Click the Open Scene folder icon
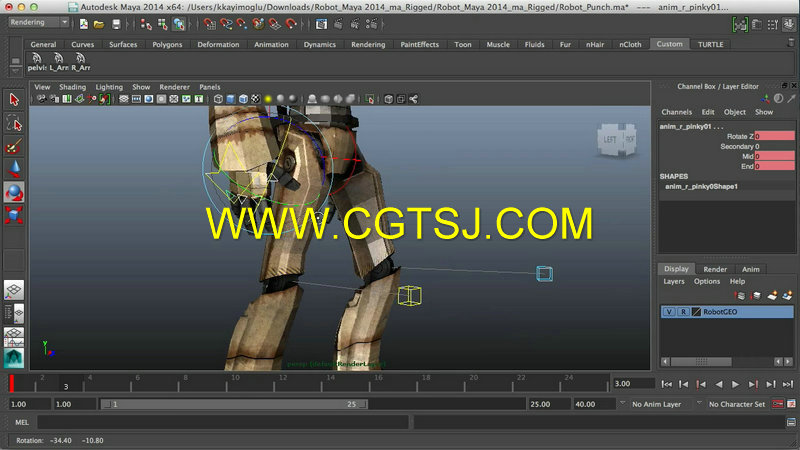 (99, 24)
